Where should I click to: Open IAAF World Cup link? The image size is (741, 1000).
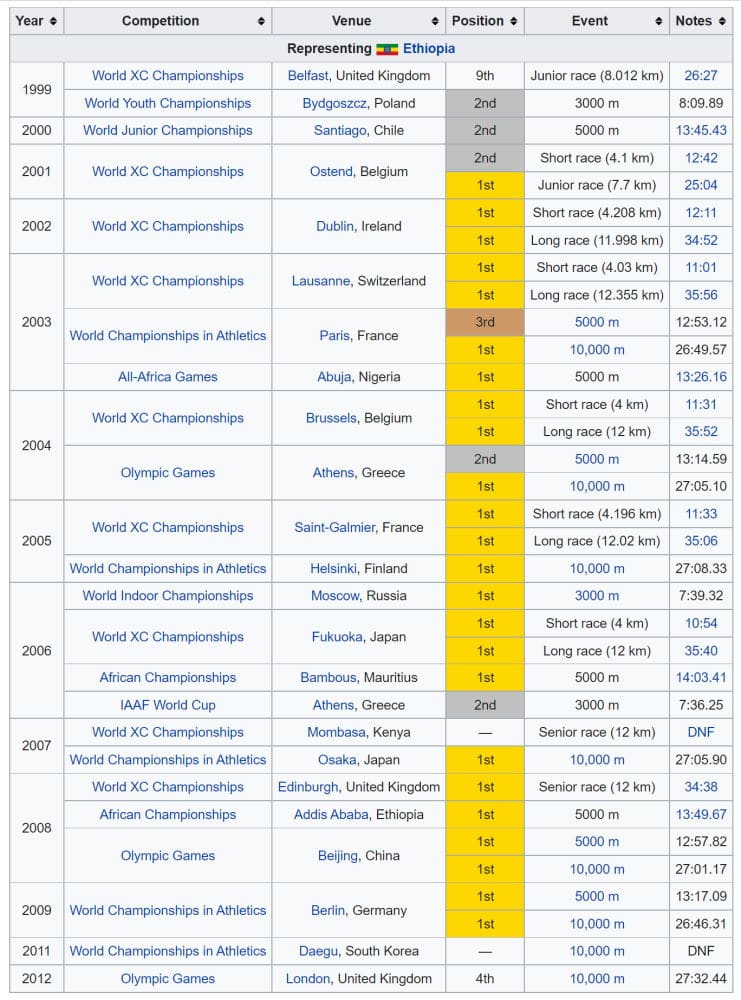click(x=168, y=705)
